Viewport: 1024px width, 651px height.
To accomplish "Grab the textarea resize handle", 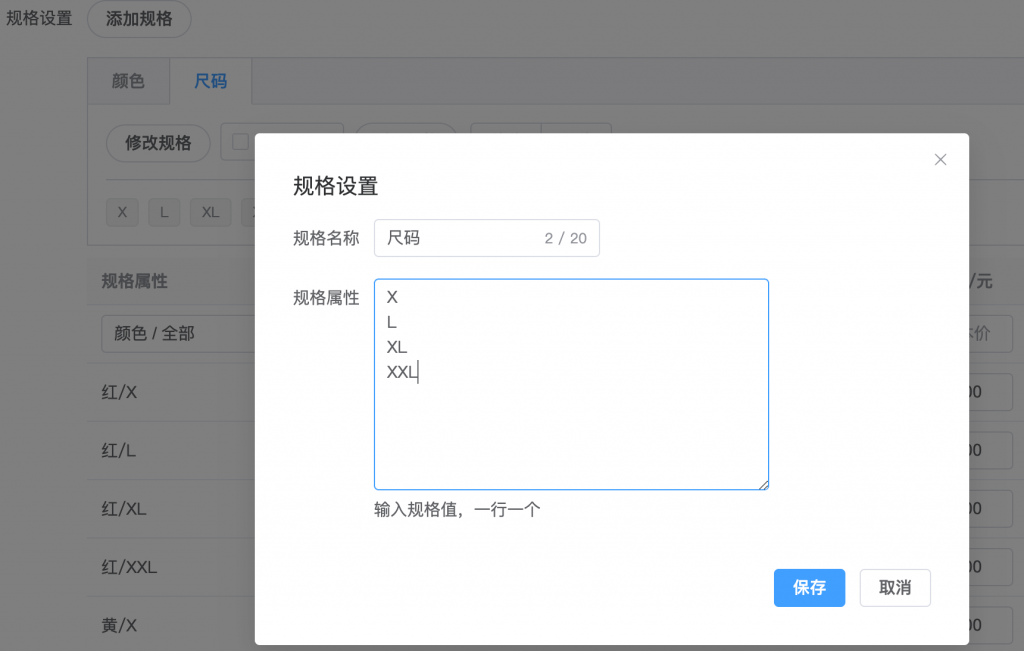I will (763, 484).
